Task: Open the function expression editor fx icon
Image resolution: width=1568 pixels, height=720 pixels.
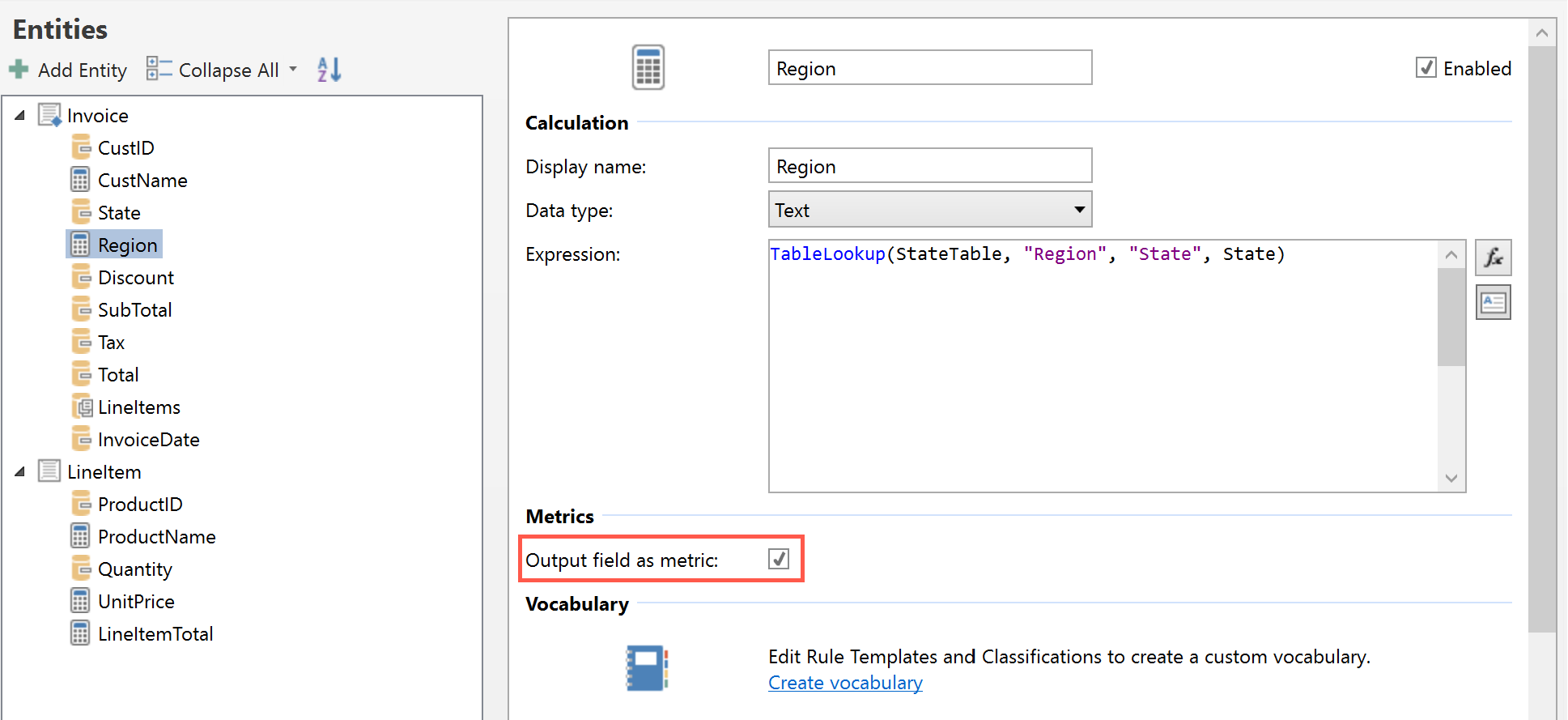Action: [1493, 258]
